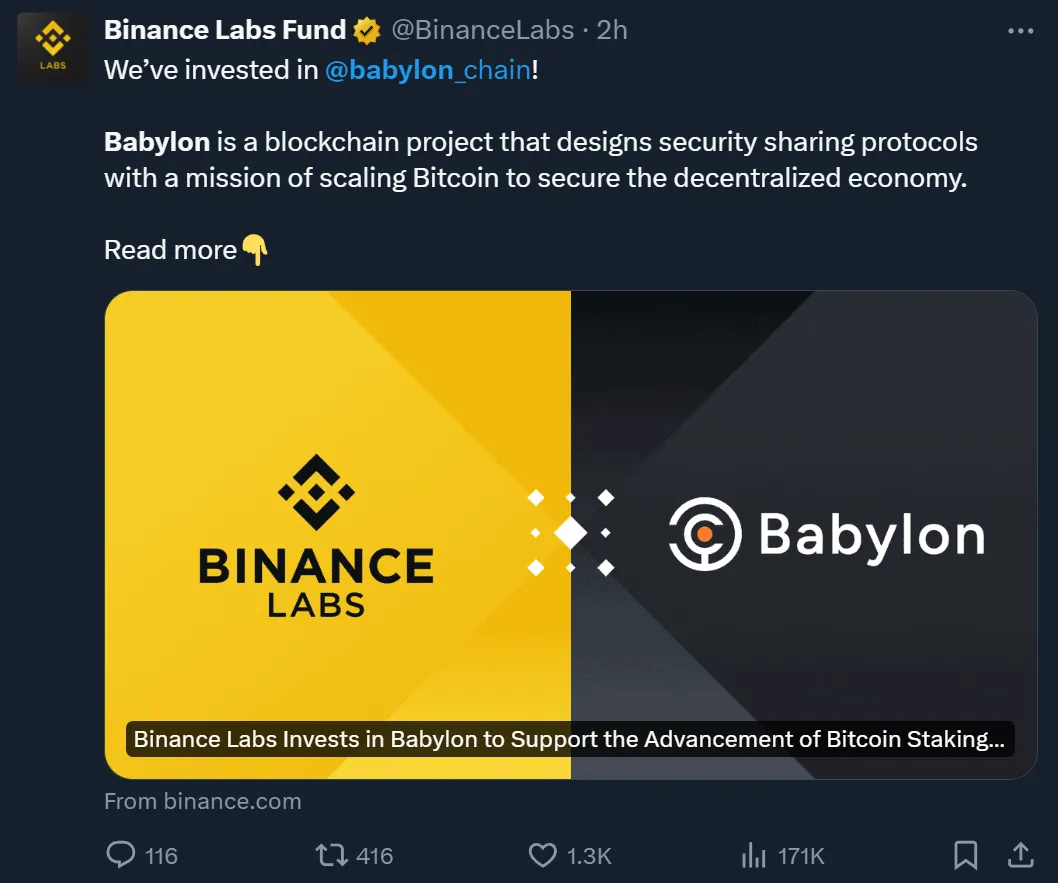Click the 2h tweet timestamp
The height and width of the screenshot is (883, 1058).
612,31
